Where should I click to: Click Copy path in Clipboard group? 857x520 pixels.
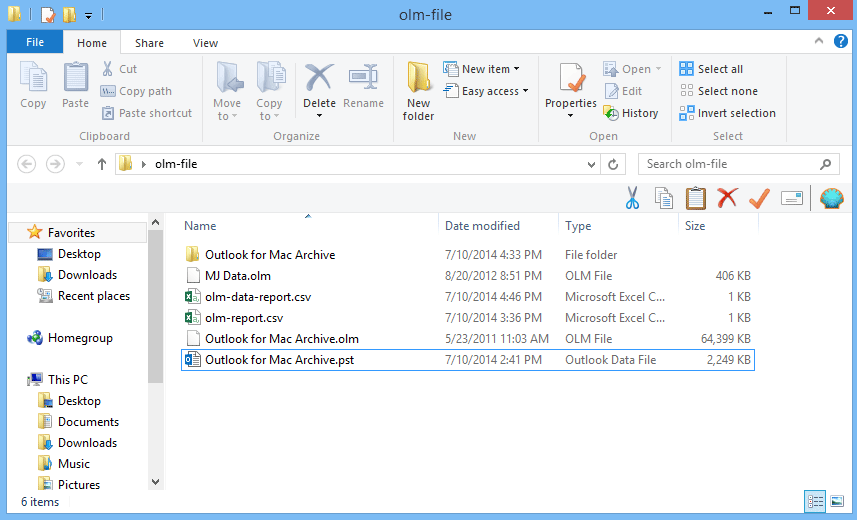pyautogui.click(x=136, y=91)
